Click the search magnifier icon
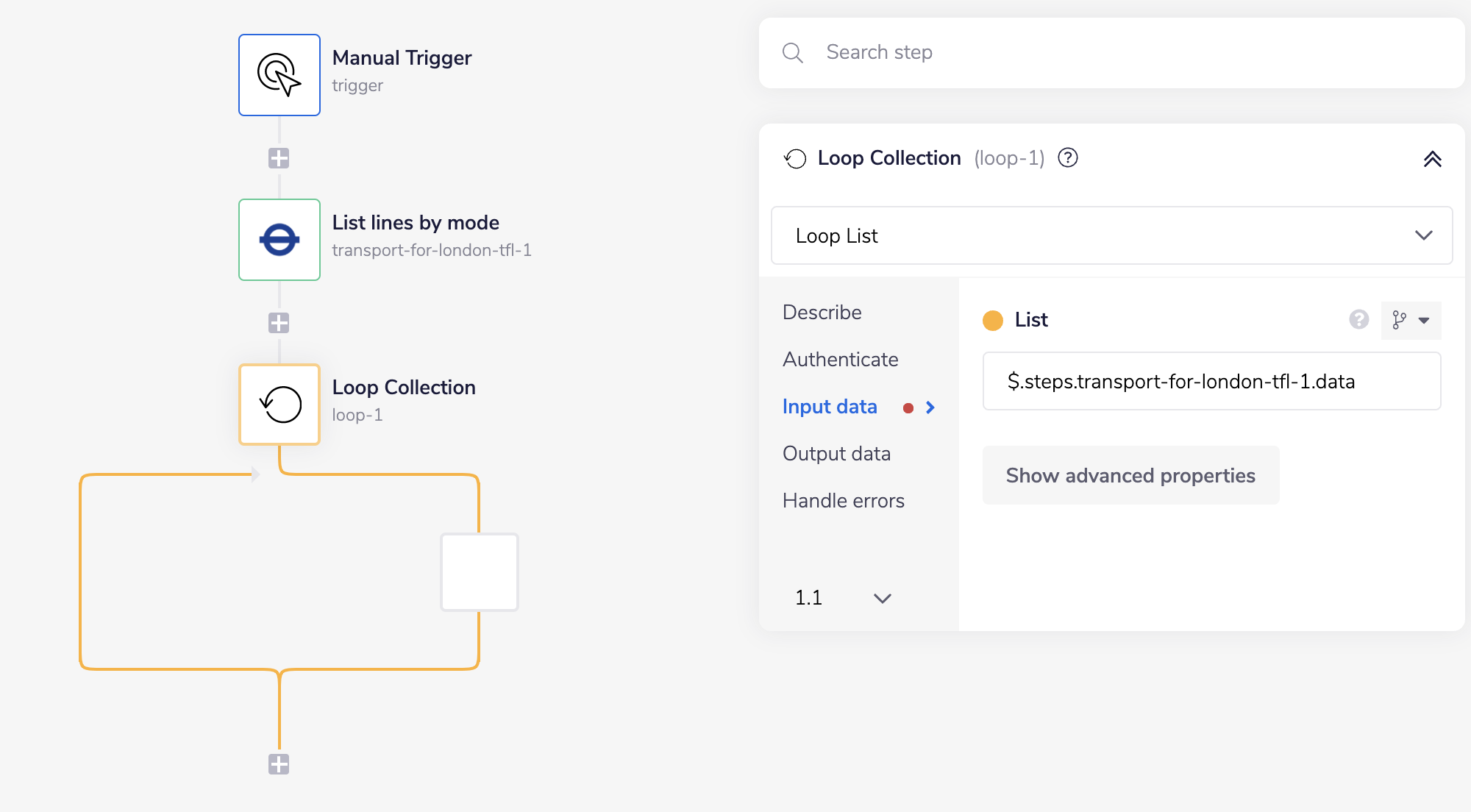The width and height of the screenshot is (1471, 812). coord(793,53)
